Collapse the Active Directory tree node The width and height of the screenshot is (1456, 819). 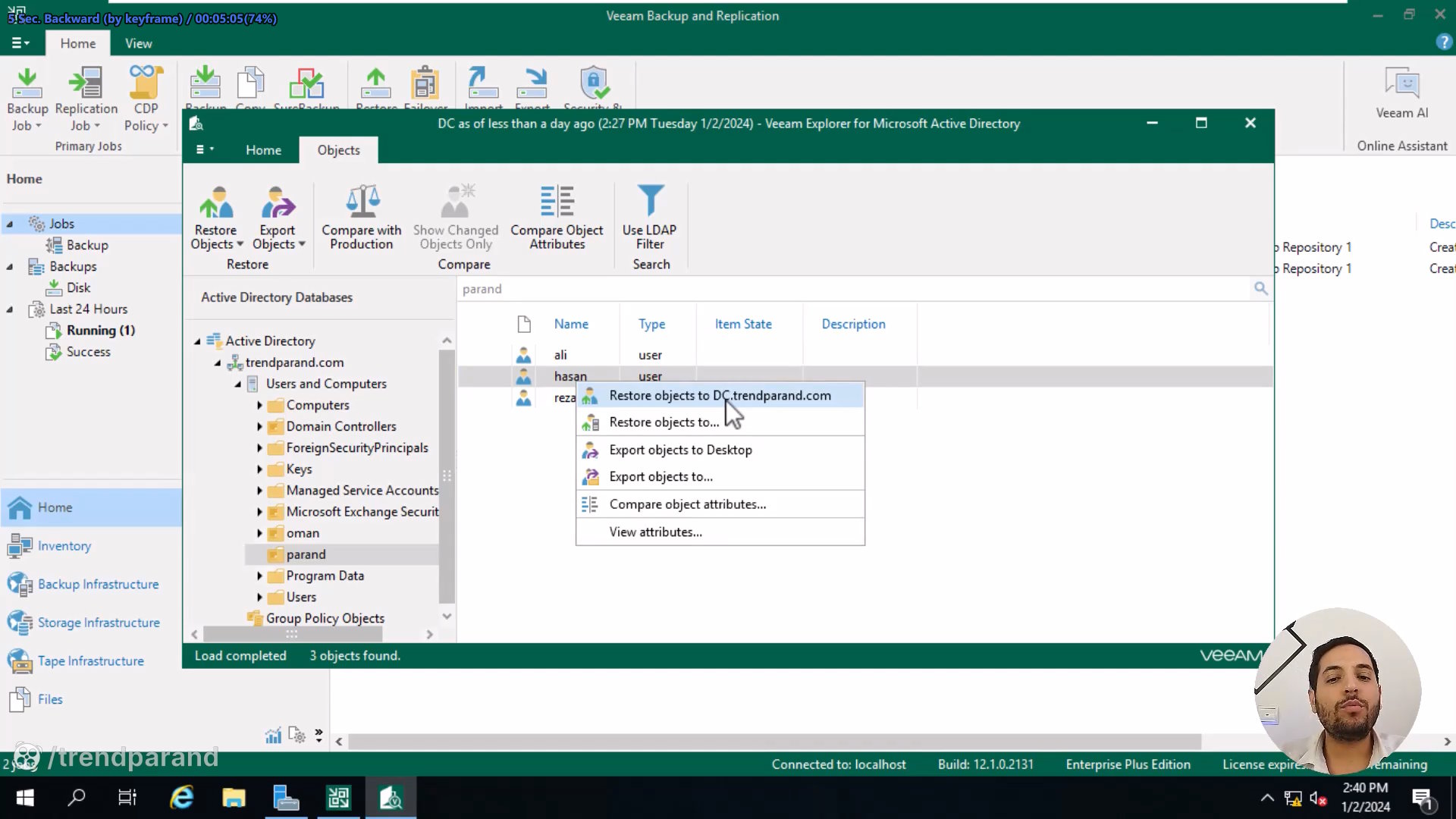point(197,342)
